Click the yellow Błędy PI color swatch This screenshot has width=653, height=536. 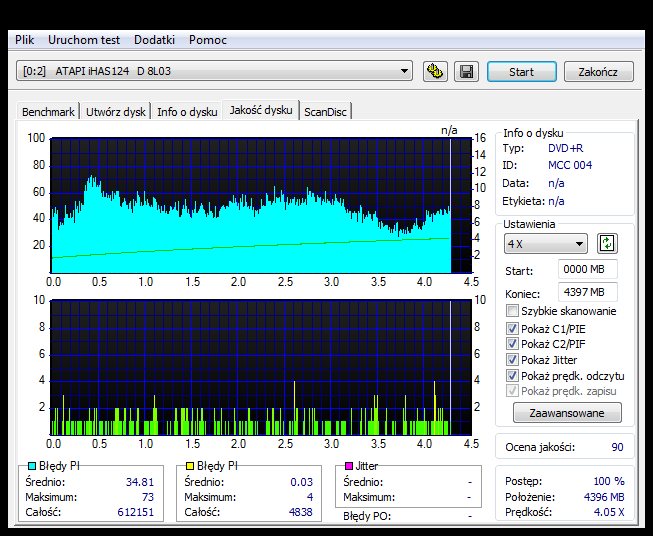click(190, 466)
